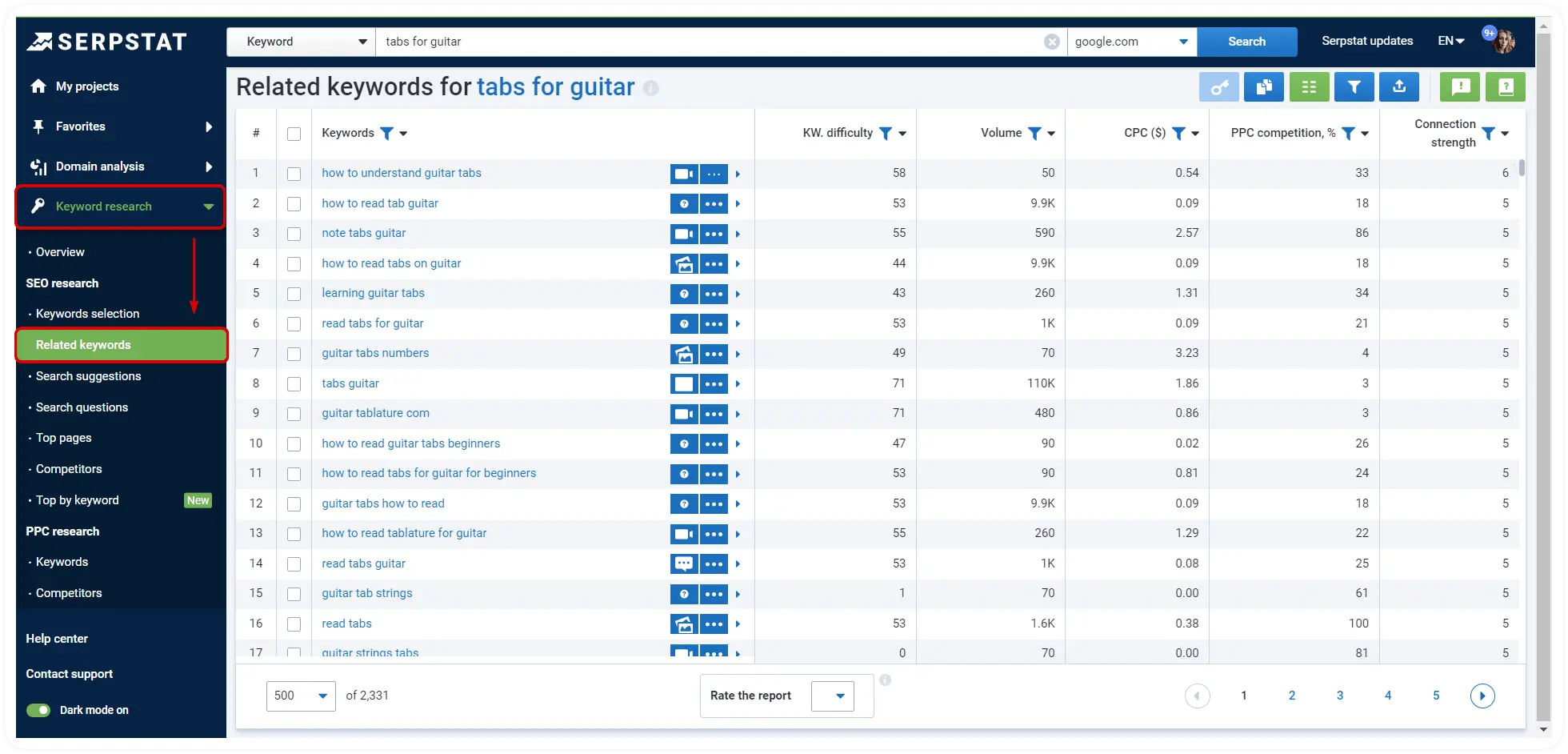Open the google.com search engine dropdown

point(1132,41)
